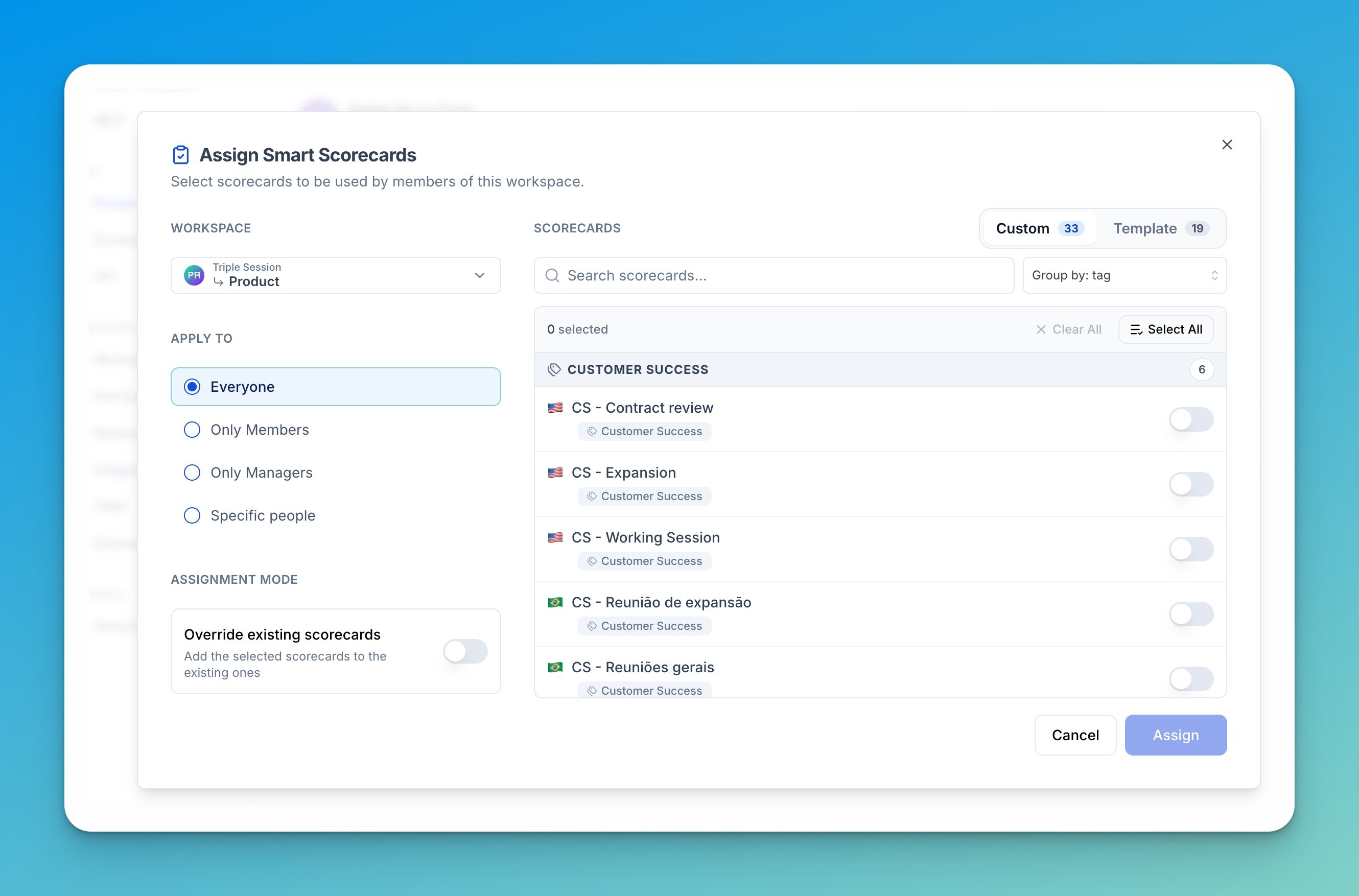Collapse the Customer Success group header
The image size is (1359, 896).
(x=880, y=370)
